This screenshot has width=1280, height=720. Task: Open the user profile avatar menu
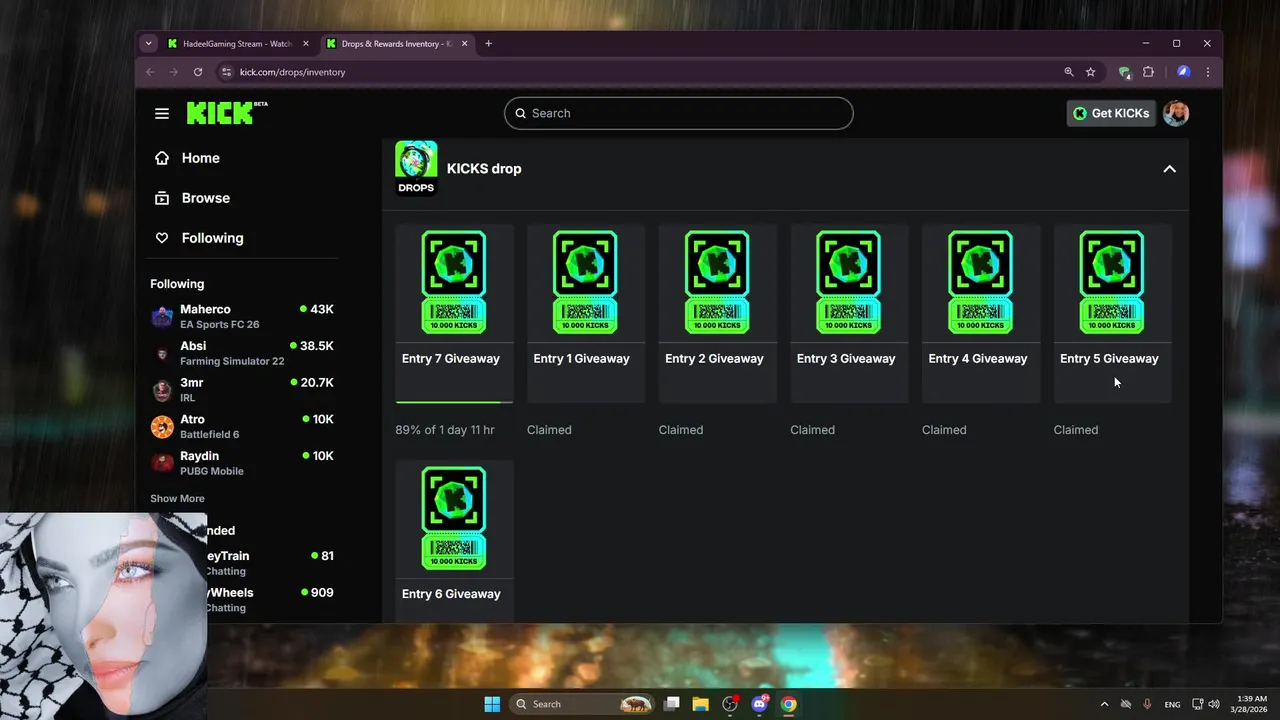(x=1176, y=113)
